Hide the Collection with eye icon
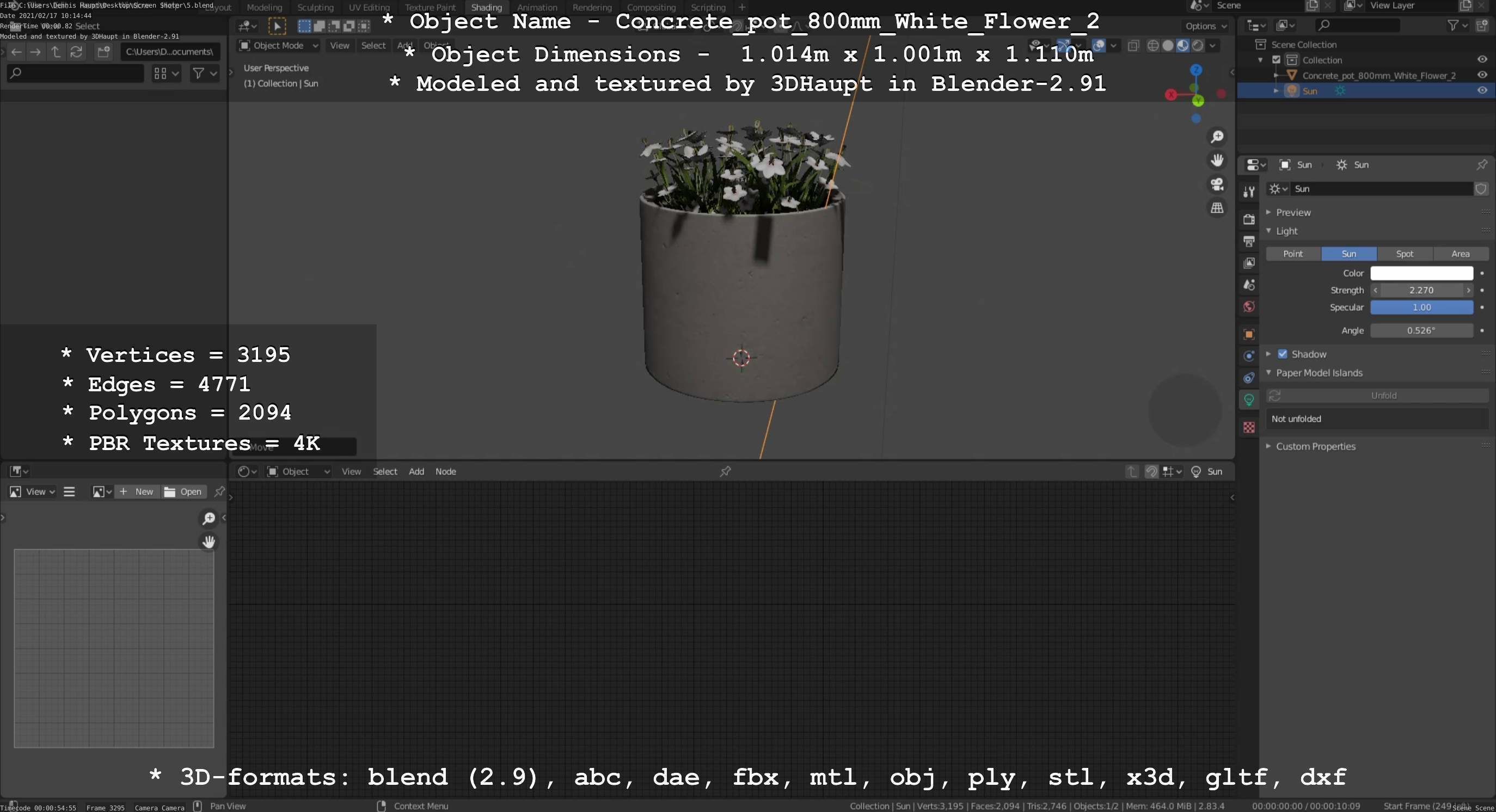The height and width of the screenshot is (812, 1496). [1481, 60]
